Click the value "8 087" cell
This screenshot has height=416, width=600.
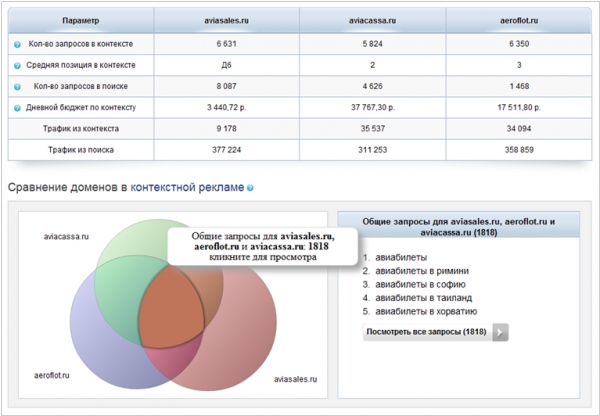click(x=227, y=86)
